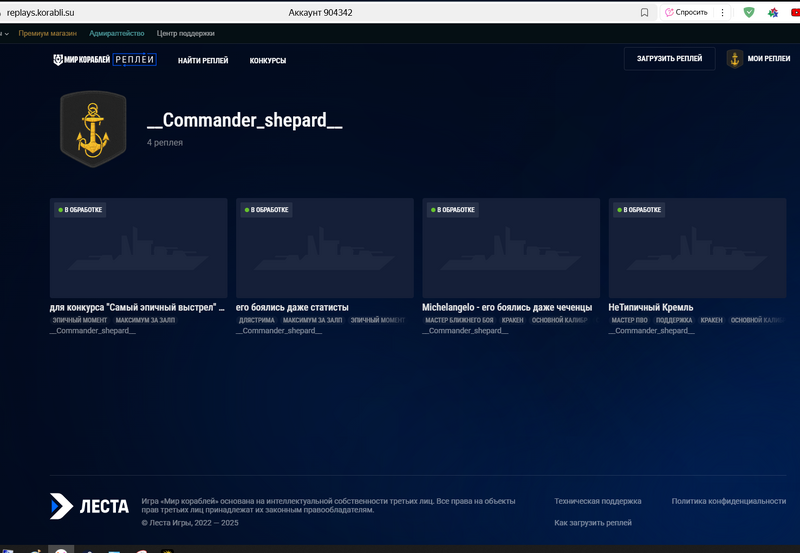Click the large anchor profile avatar

tap(93, 129)
